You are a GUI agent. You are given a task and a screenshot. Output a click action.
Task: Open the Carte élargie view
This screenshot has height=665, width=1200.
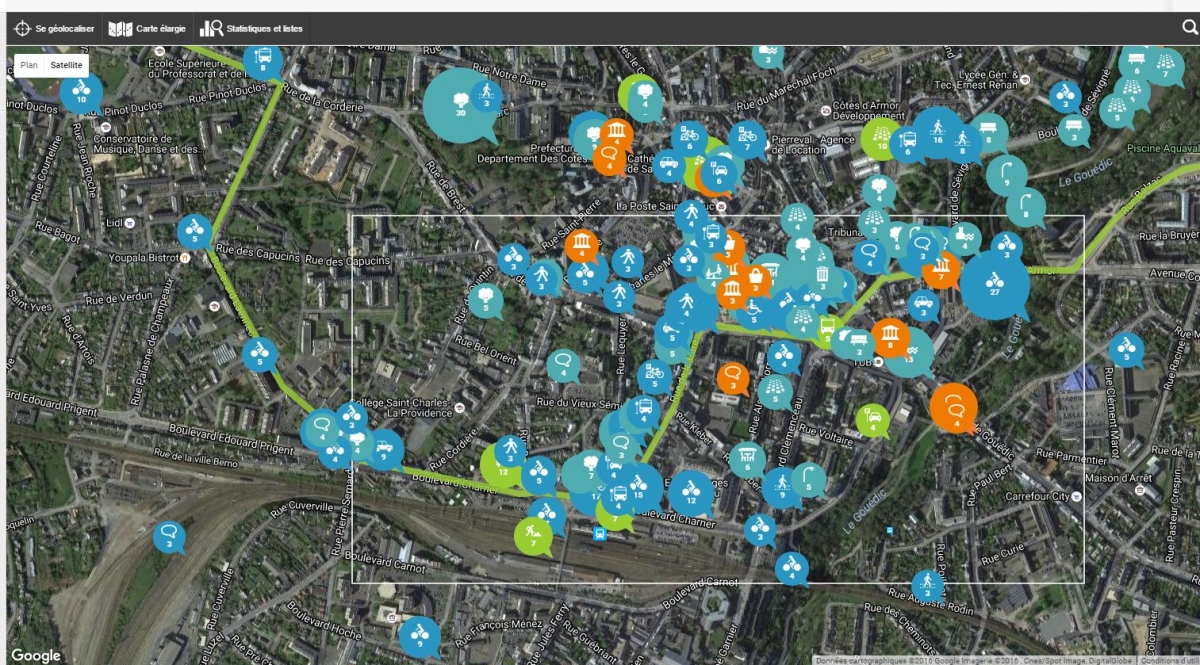coord(147,29)
